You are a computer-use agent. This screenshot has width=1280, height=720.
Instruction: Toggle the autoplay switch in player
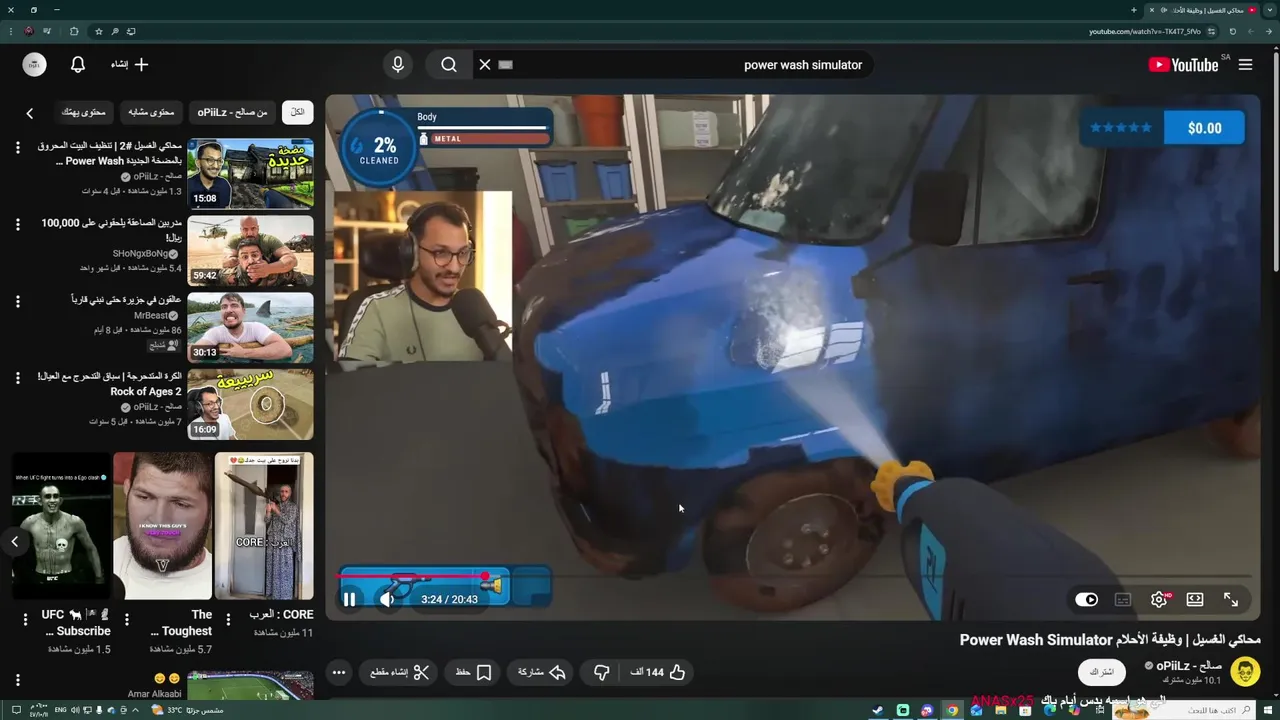[1087, 600]
